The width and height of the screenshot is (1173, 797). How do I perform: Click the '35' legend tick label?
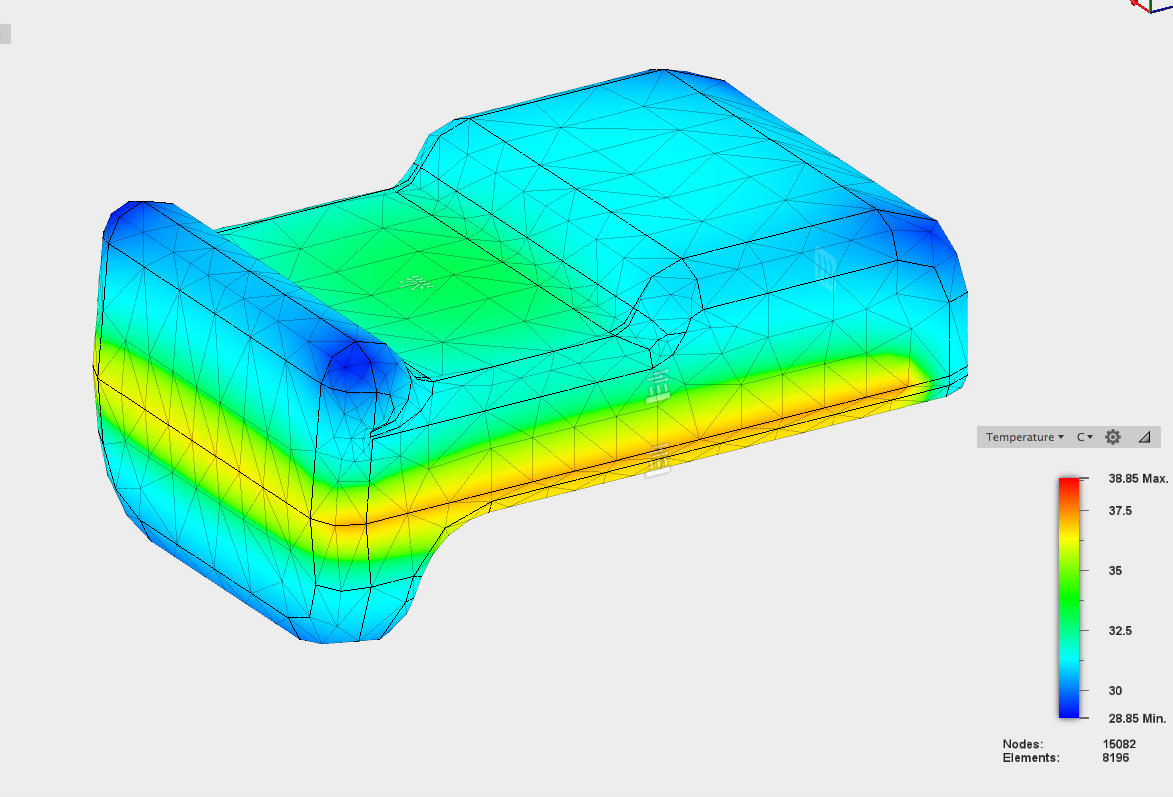point(1115,571)
